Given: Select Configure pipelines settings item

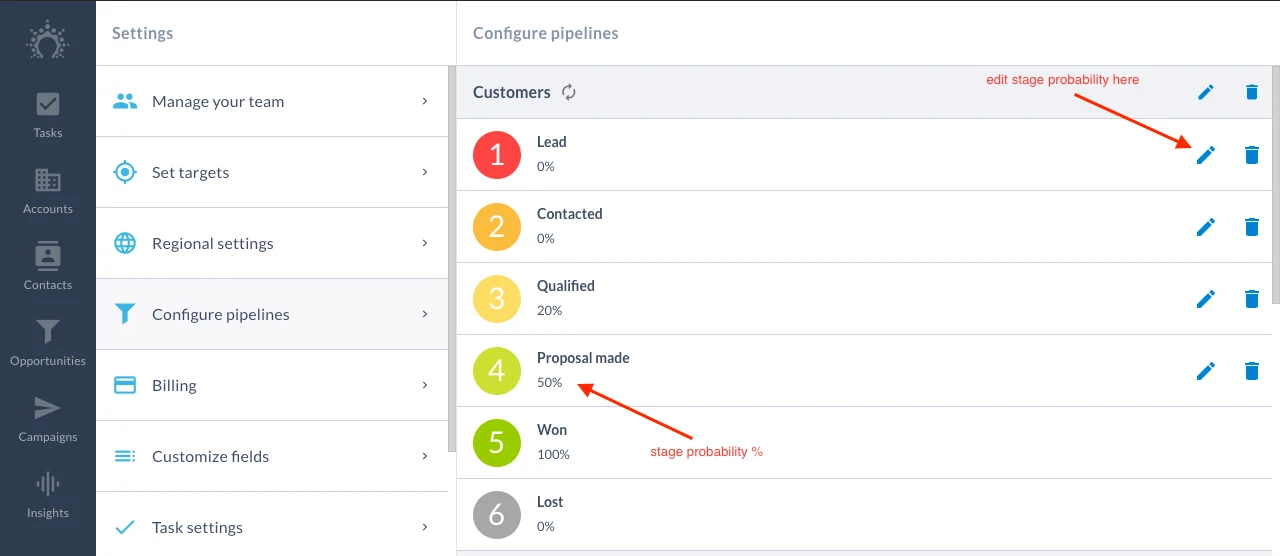Looking at the screenshot, I should point(272,314).
